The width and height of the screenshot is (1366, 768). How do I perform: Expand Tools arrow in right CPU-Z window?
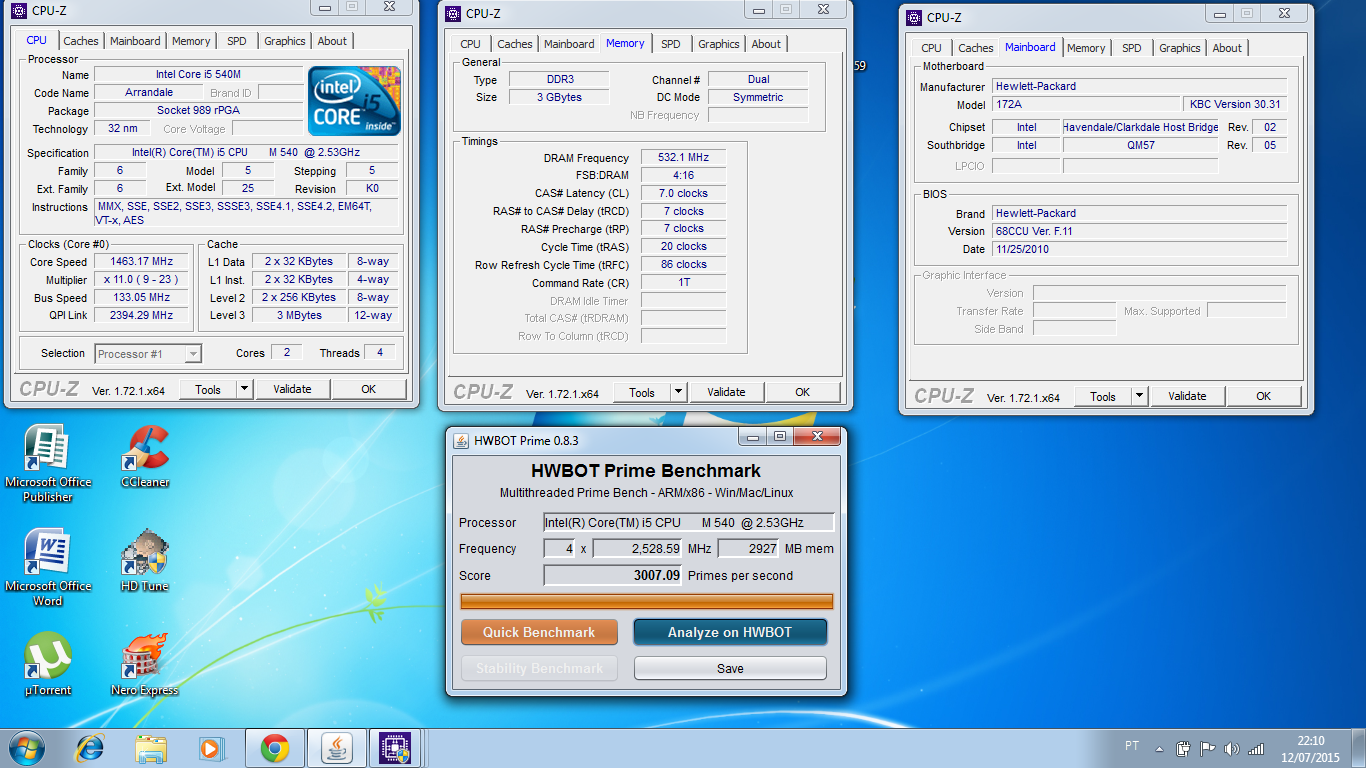coord(1139,396)
